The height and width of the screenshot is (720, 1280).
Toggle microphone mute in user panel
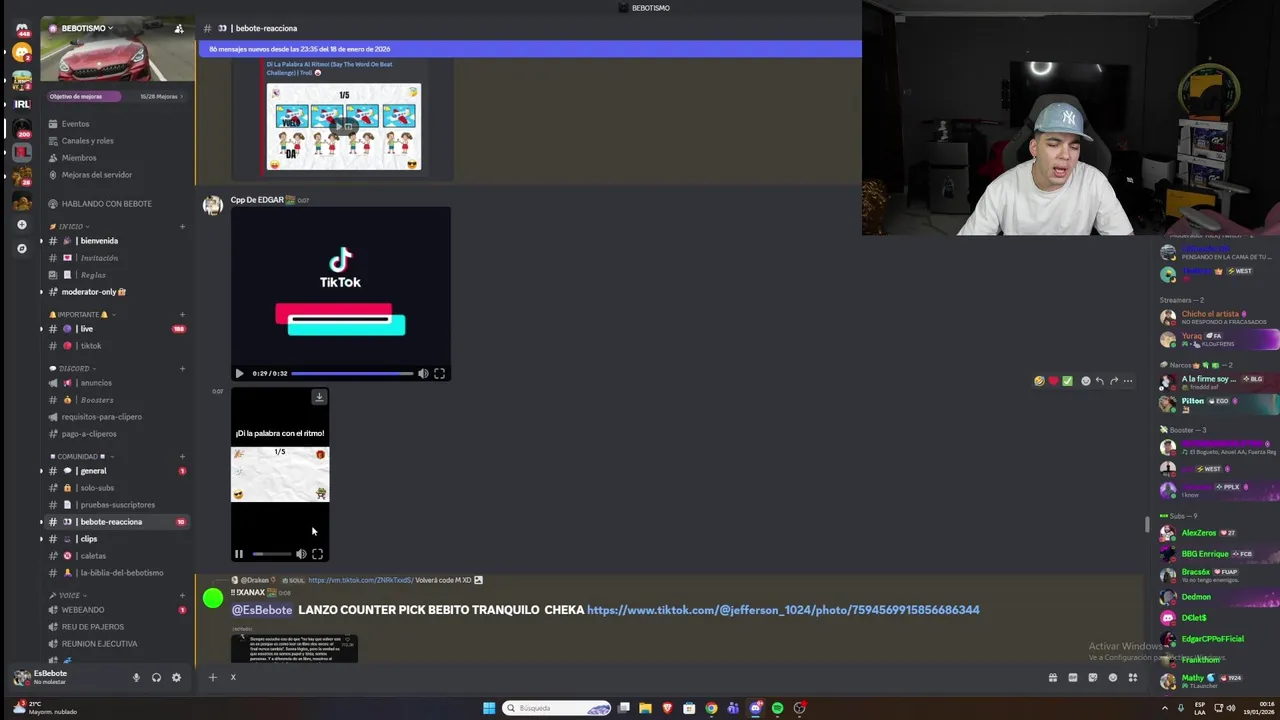pyautogui.click(x=136, y=678)
